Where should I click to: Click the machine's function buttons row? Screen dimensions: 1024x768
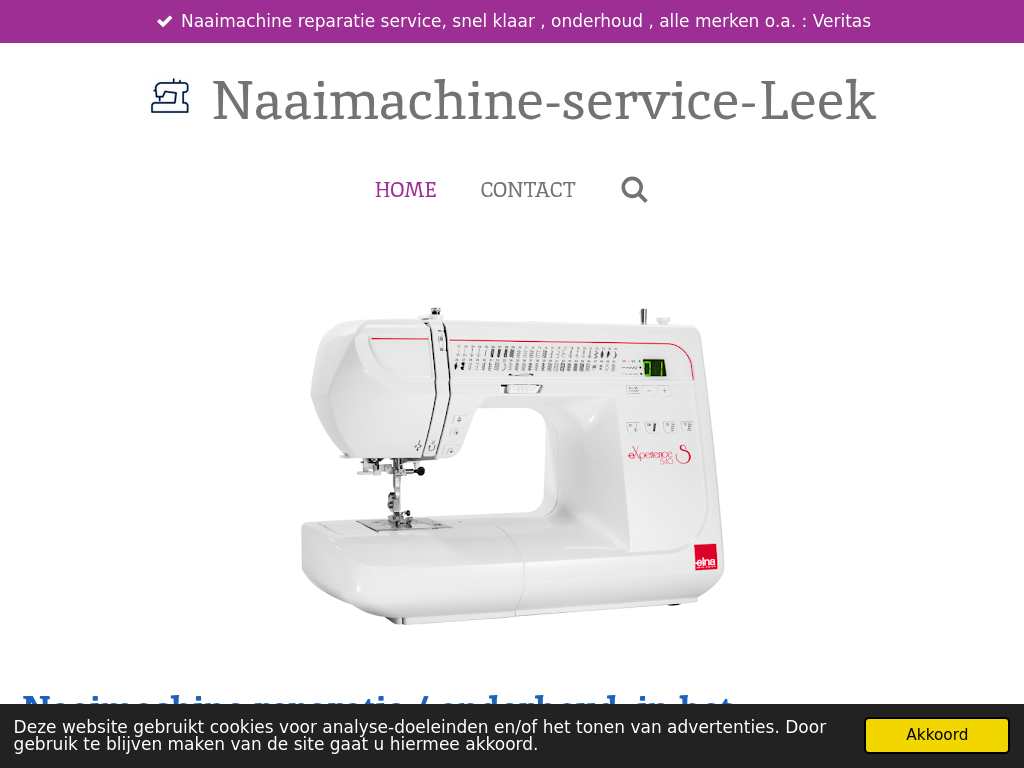click(660, 427)
